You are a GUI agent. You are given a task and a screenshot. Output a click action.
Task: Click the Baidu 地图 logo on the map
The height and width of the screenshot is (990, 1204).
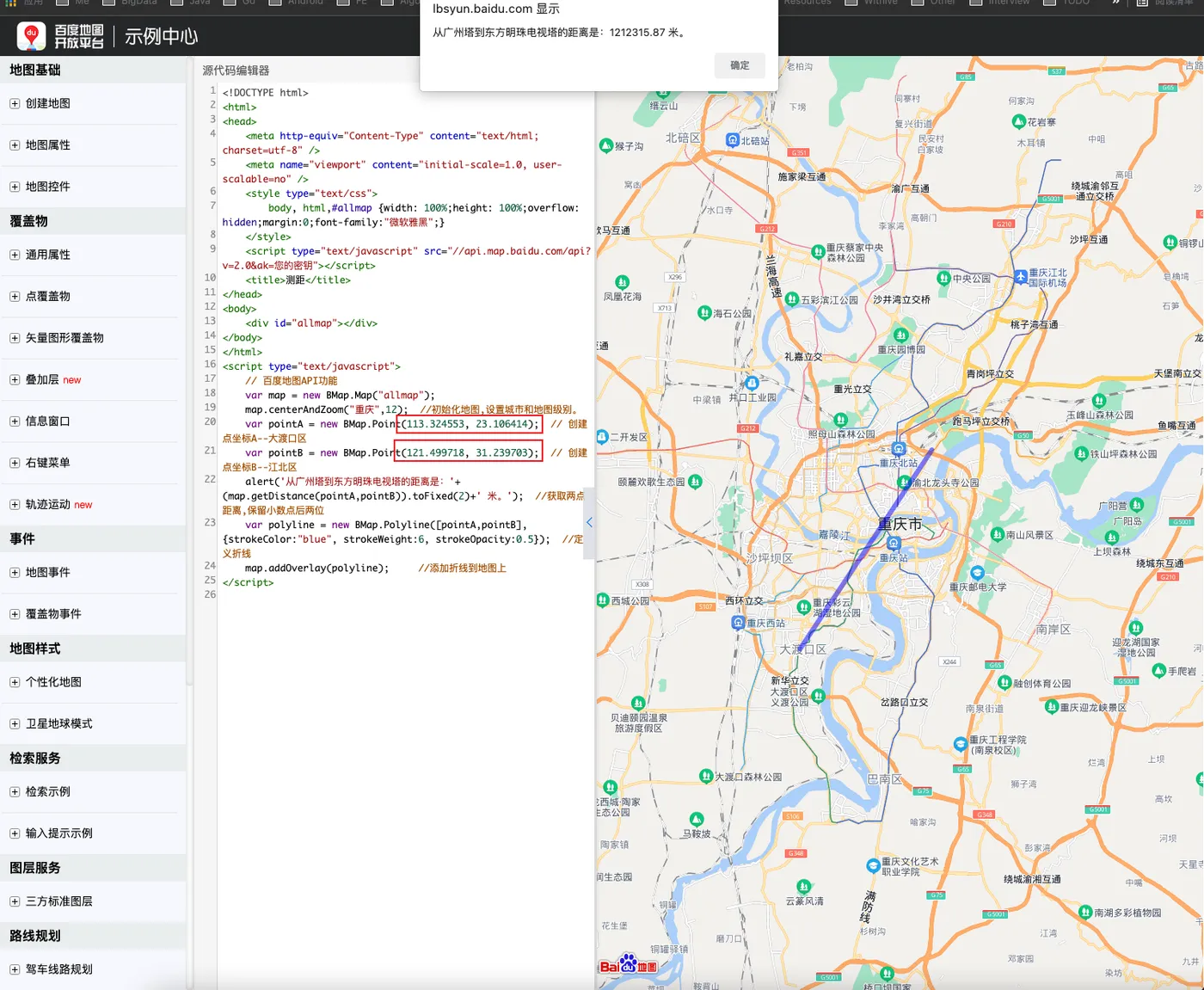coord(630,964)
